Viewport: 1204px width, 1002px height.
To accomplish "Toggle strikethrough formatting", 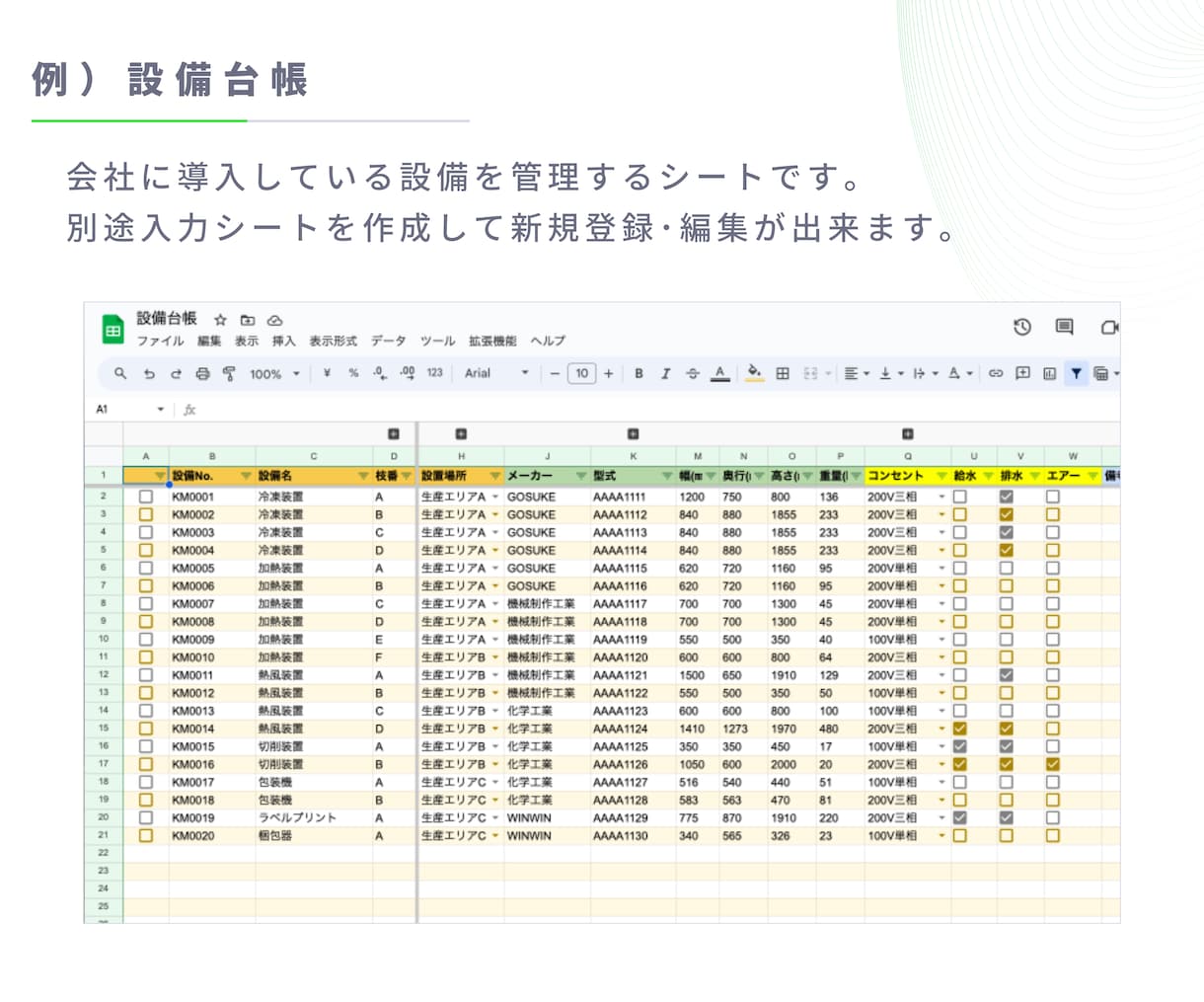I will click(692, 373).
